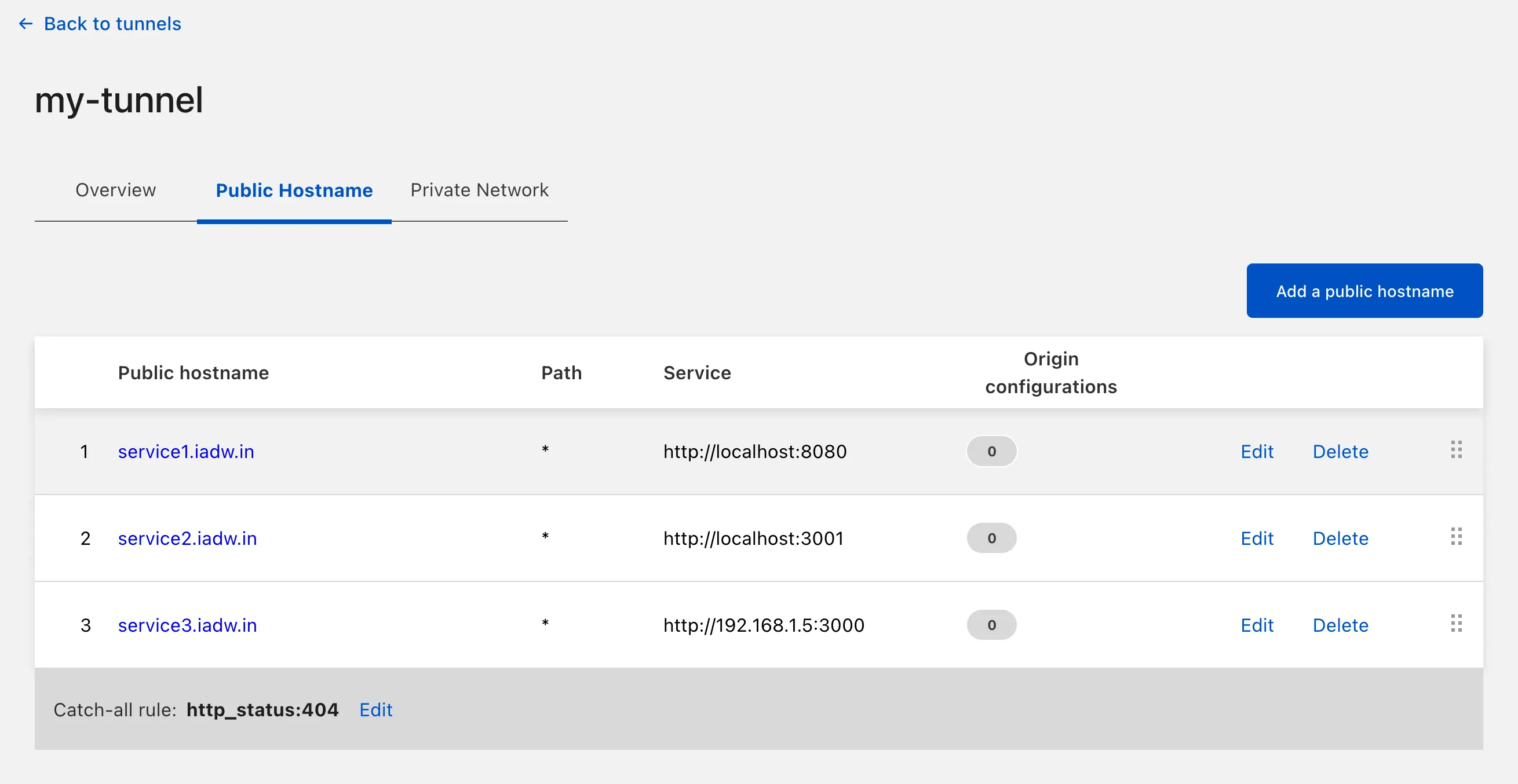Image resolution: width=1518 pixels, height=784 pixels.
Task: Click the back arrow icon
Action: tap(25, 24)
